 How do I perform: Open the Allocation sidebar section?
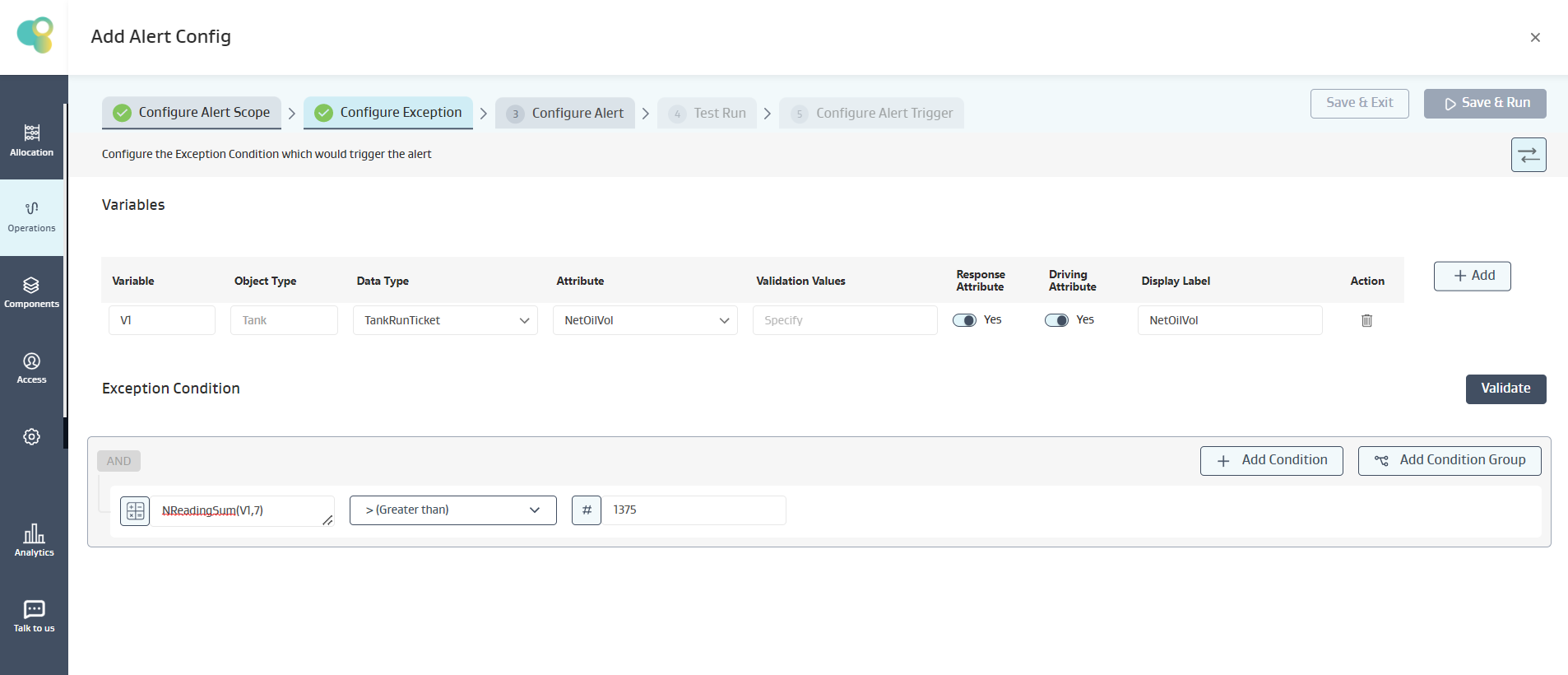point(31,140)
